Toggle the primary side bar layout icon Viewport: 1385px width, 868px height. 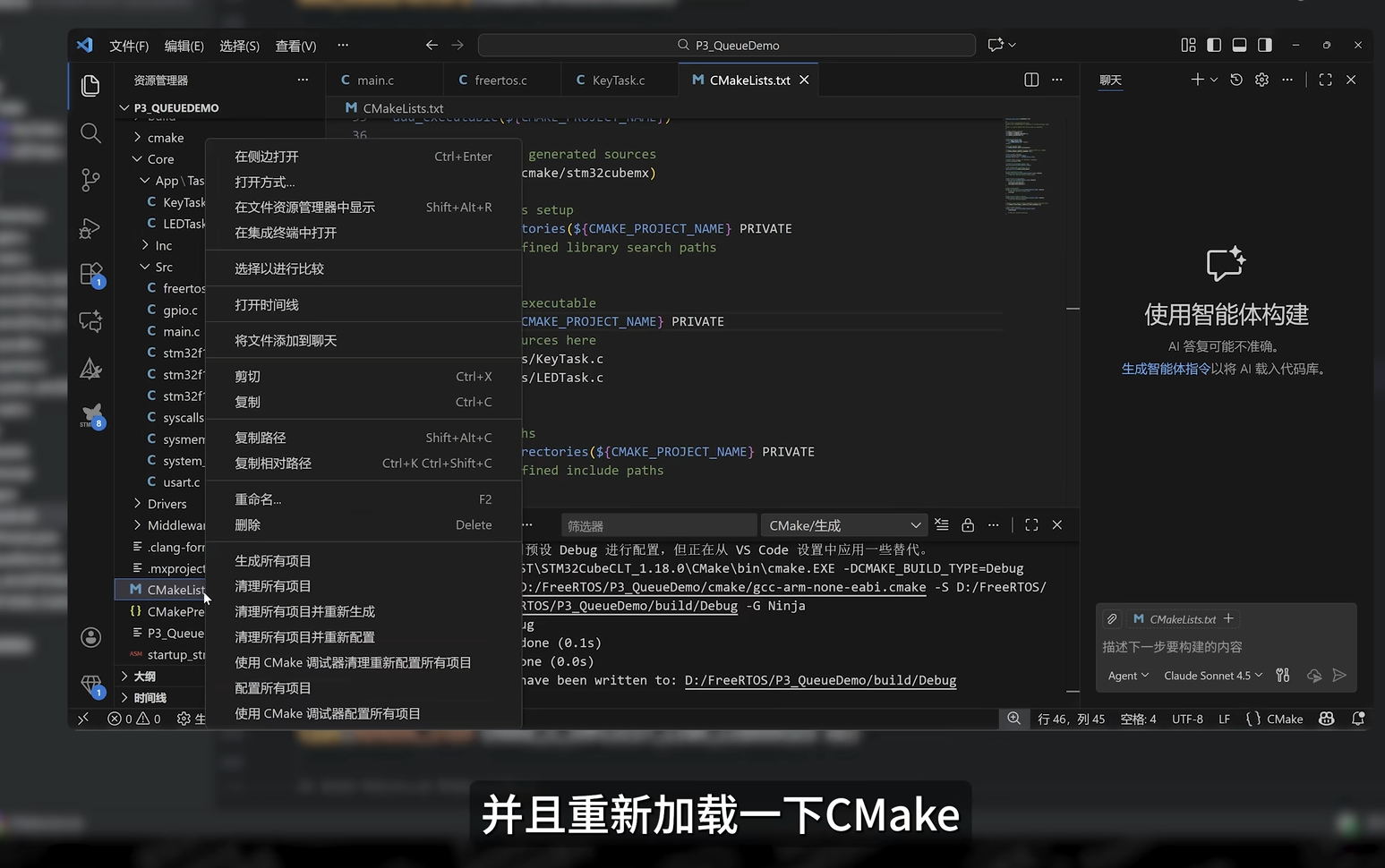coord(1214,45)
